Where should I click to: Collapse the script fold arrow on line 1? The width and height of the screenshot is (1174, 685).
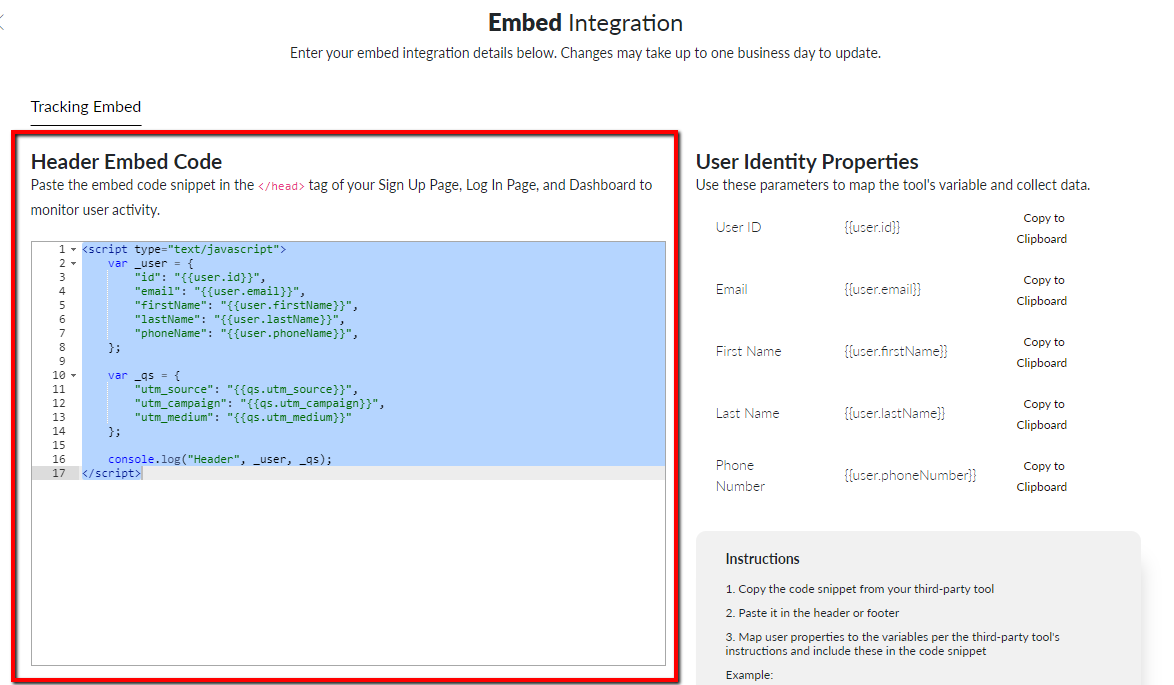tap(73, 249)
